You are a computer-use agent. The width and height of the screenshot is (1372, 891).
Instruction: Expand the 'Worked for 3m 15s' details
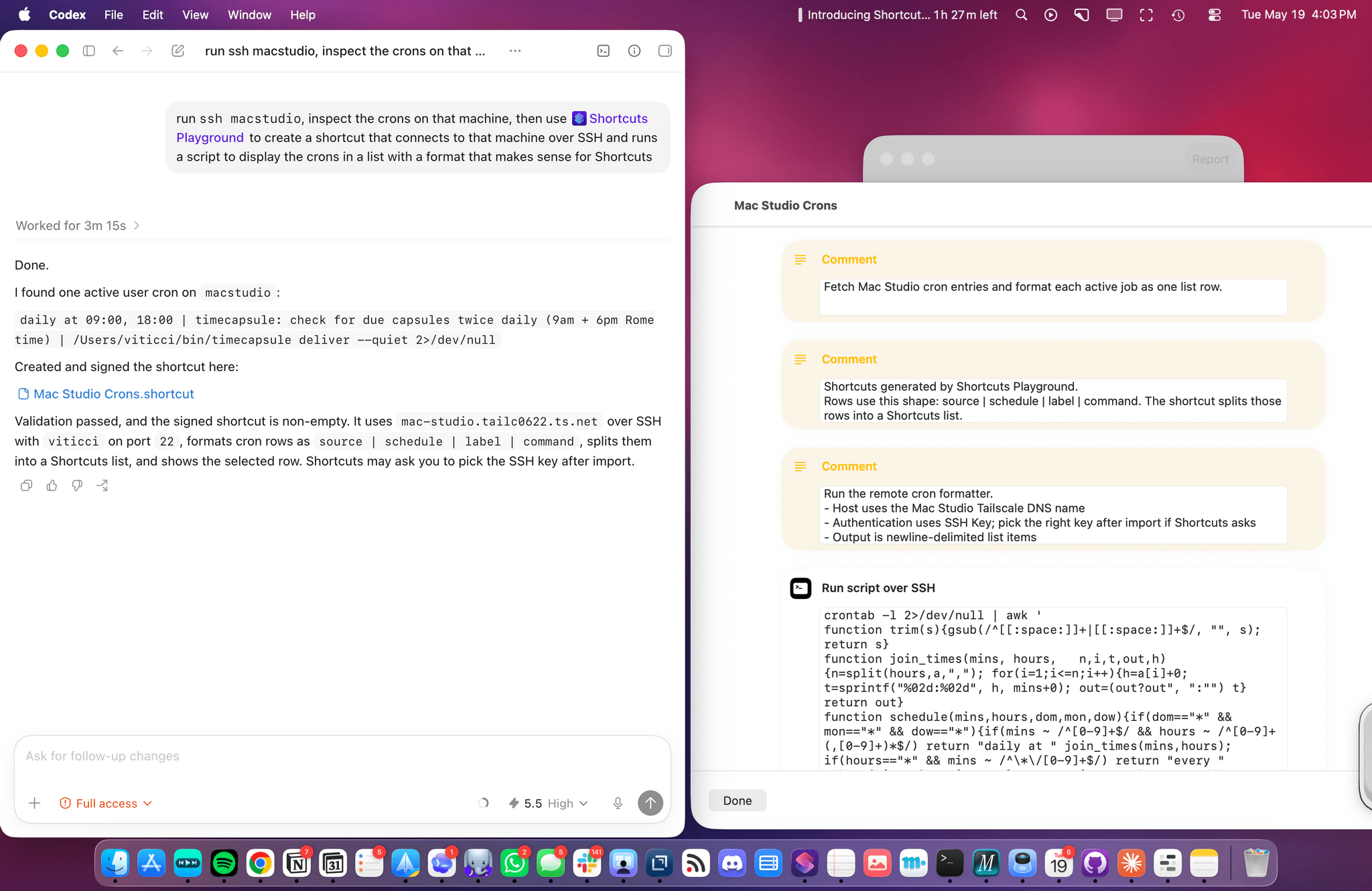click(x=78, y=226)
